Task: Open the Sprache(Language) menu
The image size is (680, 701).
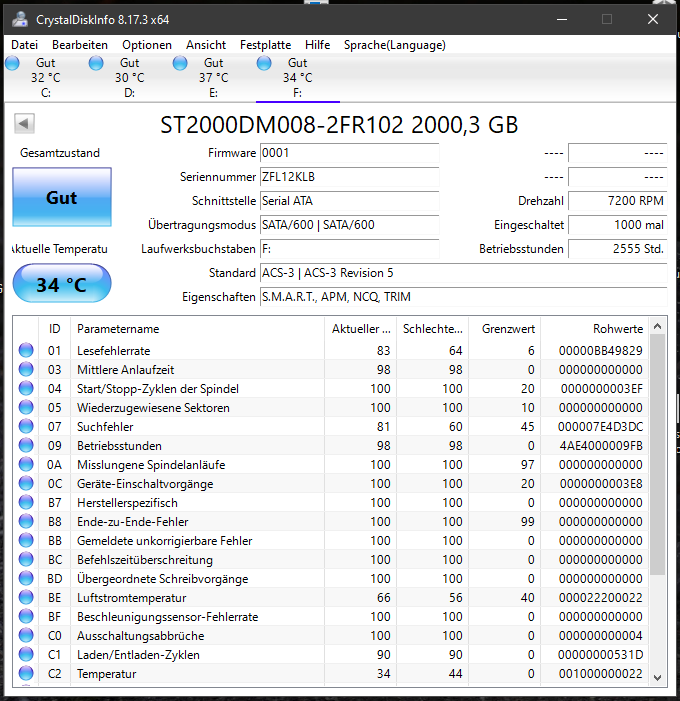Action: [394, 45]
